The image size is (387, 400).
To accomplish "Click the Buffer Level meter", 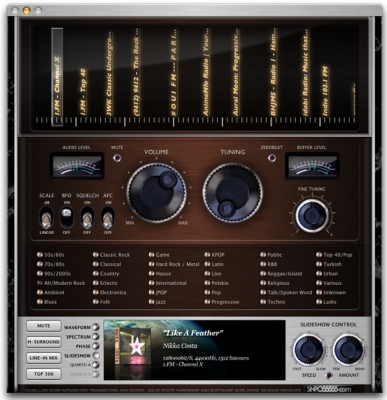I will 312,166.
